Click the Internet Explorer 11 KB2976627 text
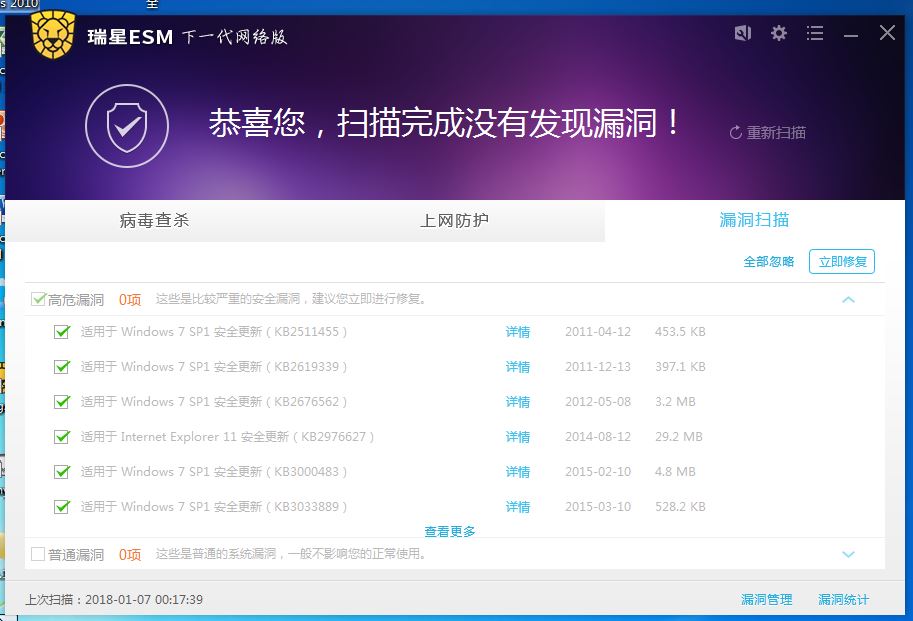 point(227,437)
